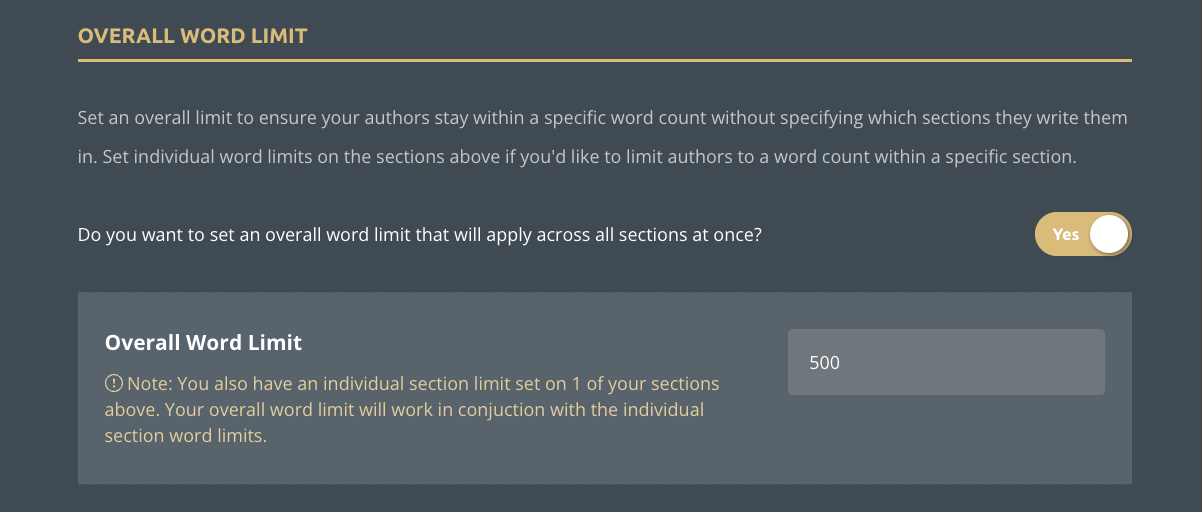Click the 500 value in the limit field
1202x512 pixels.
coord(824,363)
